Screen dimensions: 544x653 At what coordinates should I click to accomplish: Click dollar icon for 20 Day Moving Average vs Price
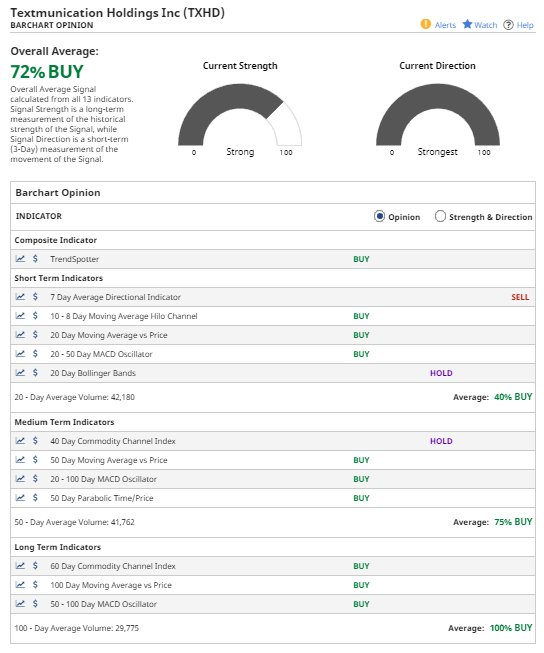(35, 334)
